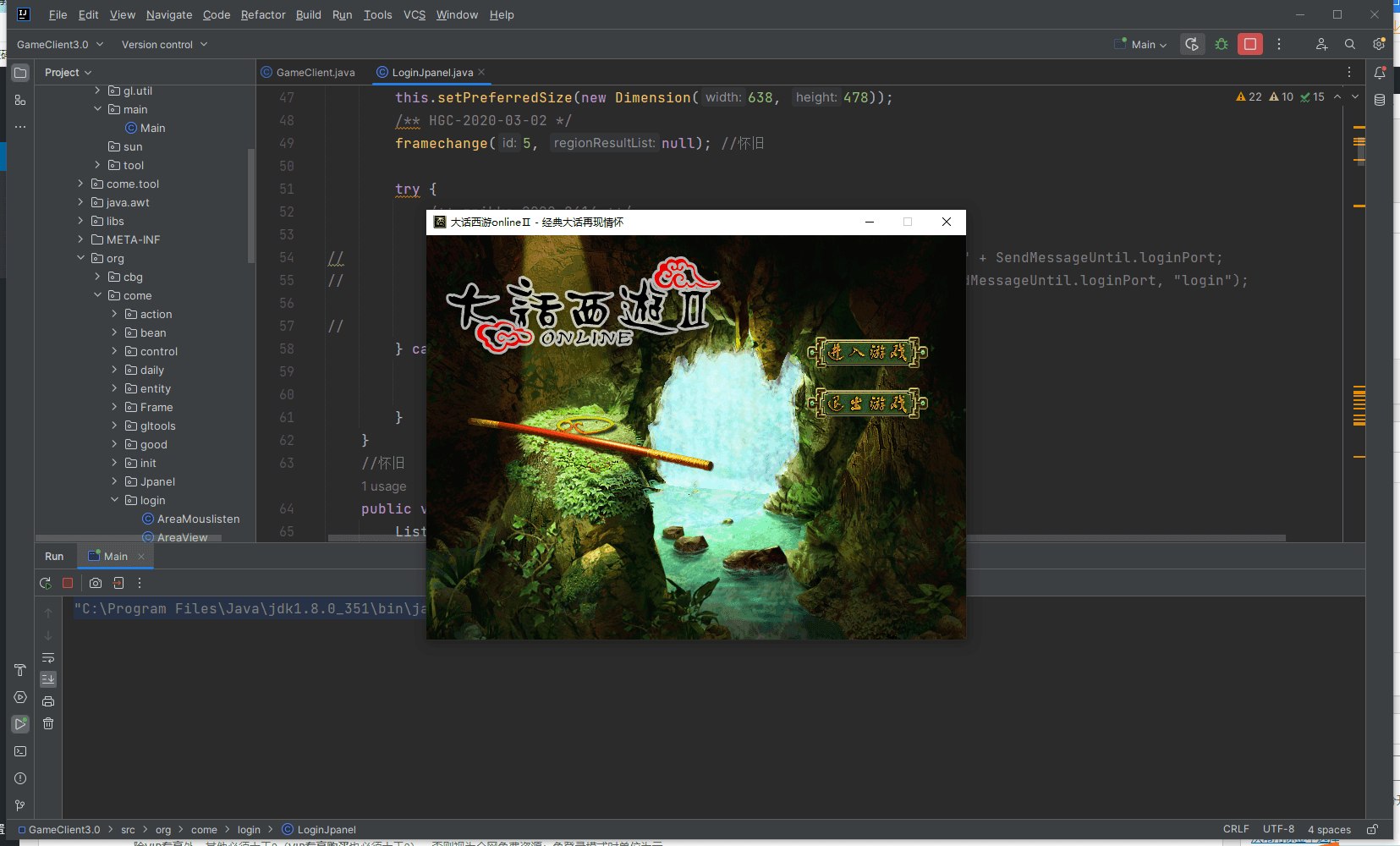
Task: Click the lower game button in the game window
Action: [x=868, y=404]
